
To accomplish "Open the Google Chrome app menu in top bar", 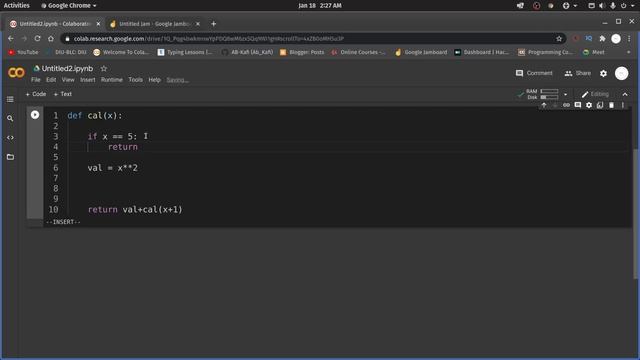I will click(x=69, y=6).
